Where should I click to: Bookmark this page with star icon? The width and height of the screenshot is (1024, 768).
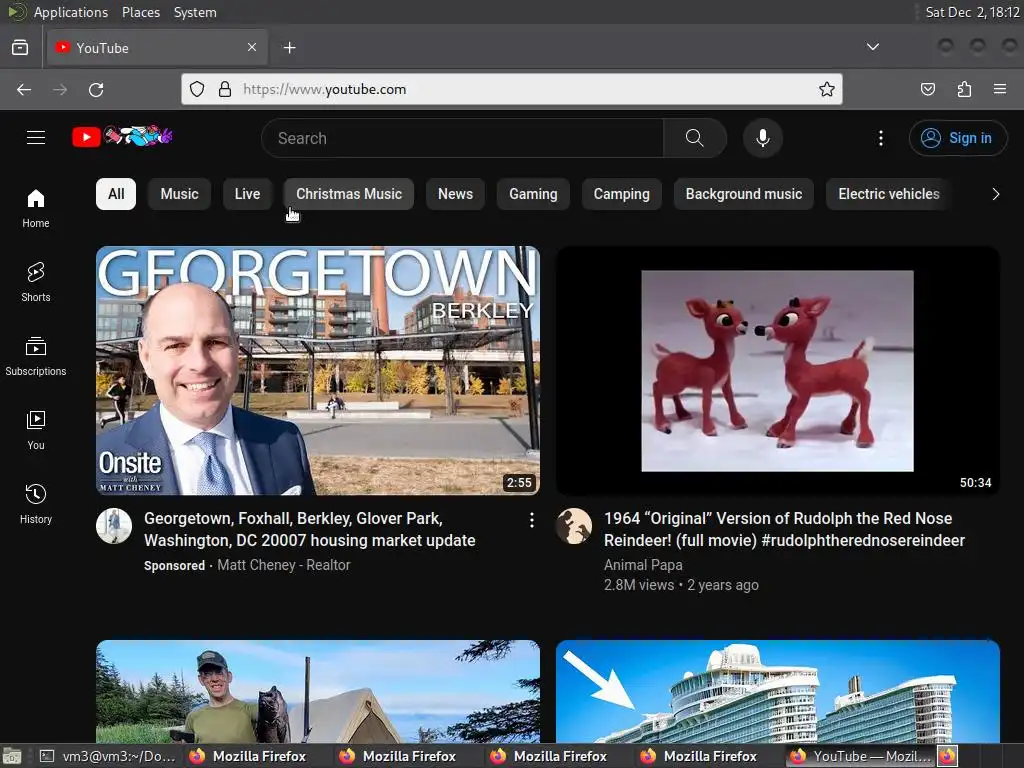click(827, 89)
